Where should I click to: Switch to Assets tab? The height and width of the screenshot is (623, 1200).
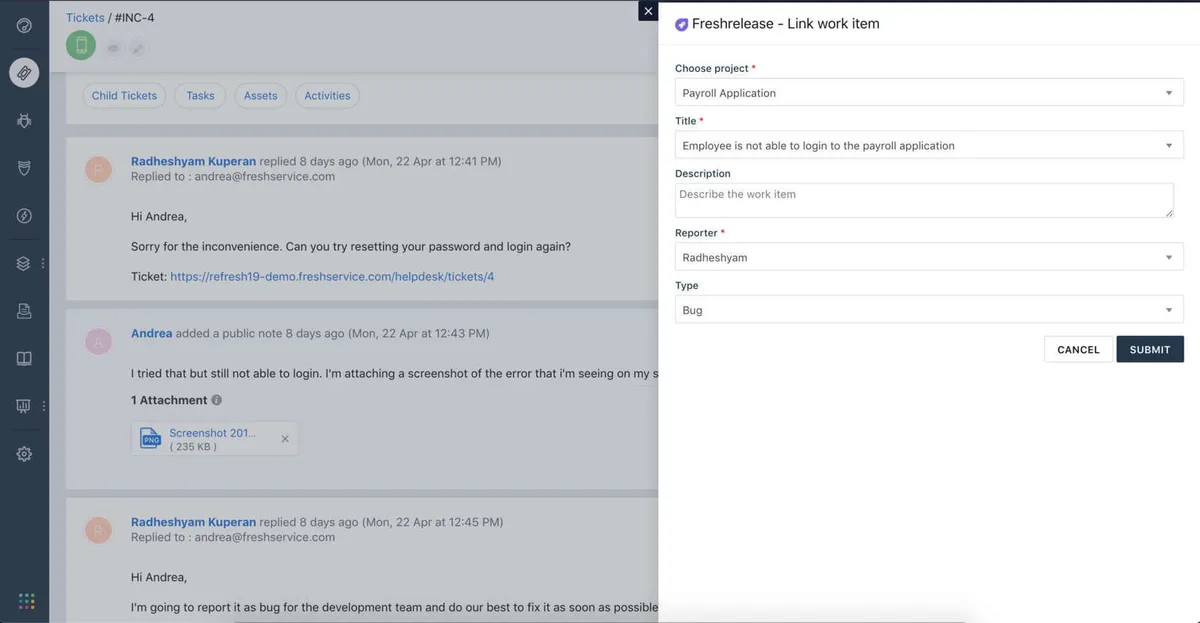tap(260, 96)
